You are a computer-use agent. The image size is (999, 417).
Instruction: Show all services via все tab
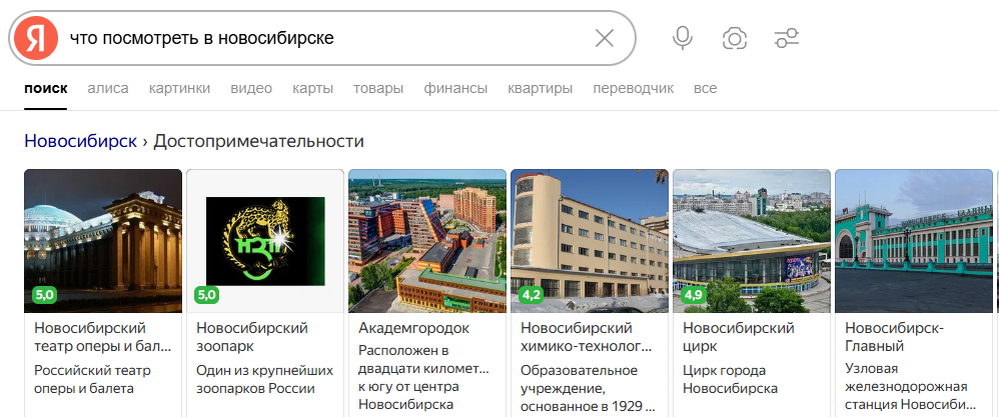[705, 88]
